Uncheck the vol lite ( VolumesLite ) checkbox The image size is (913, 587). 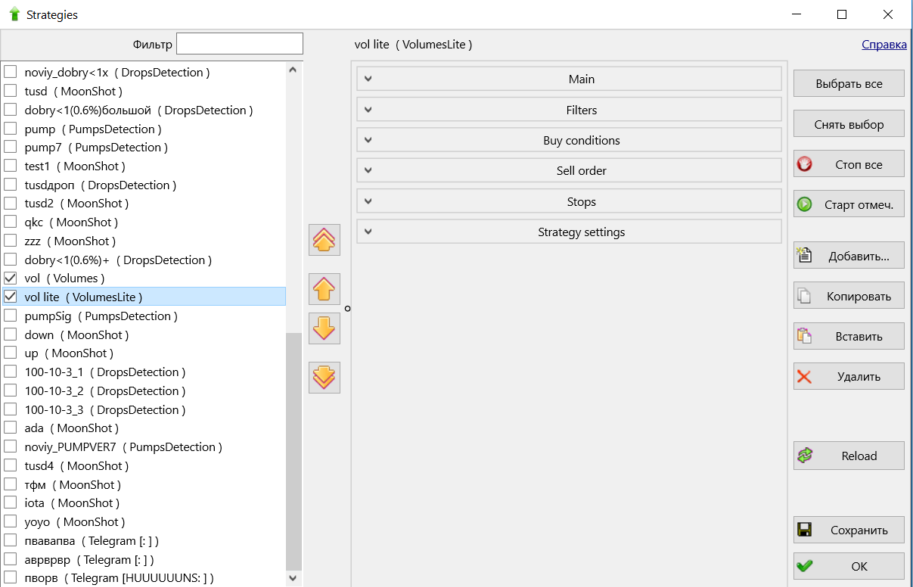click(x=11, y=297)
